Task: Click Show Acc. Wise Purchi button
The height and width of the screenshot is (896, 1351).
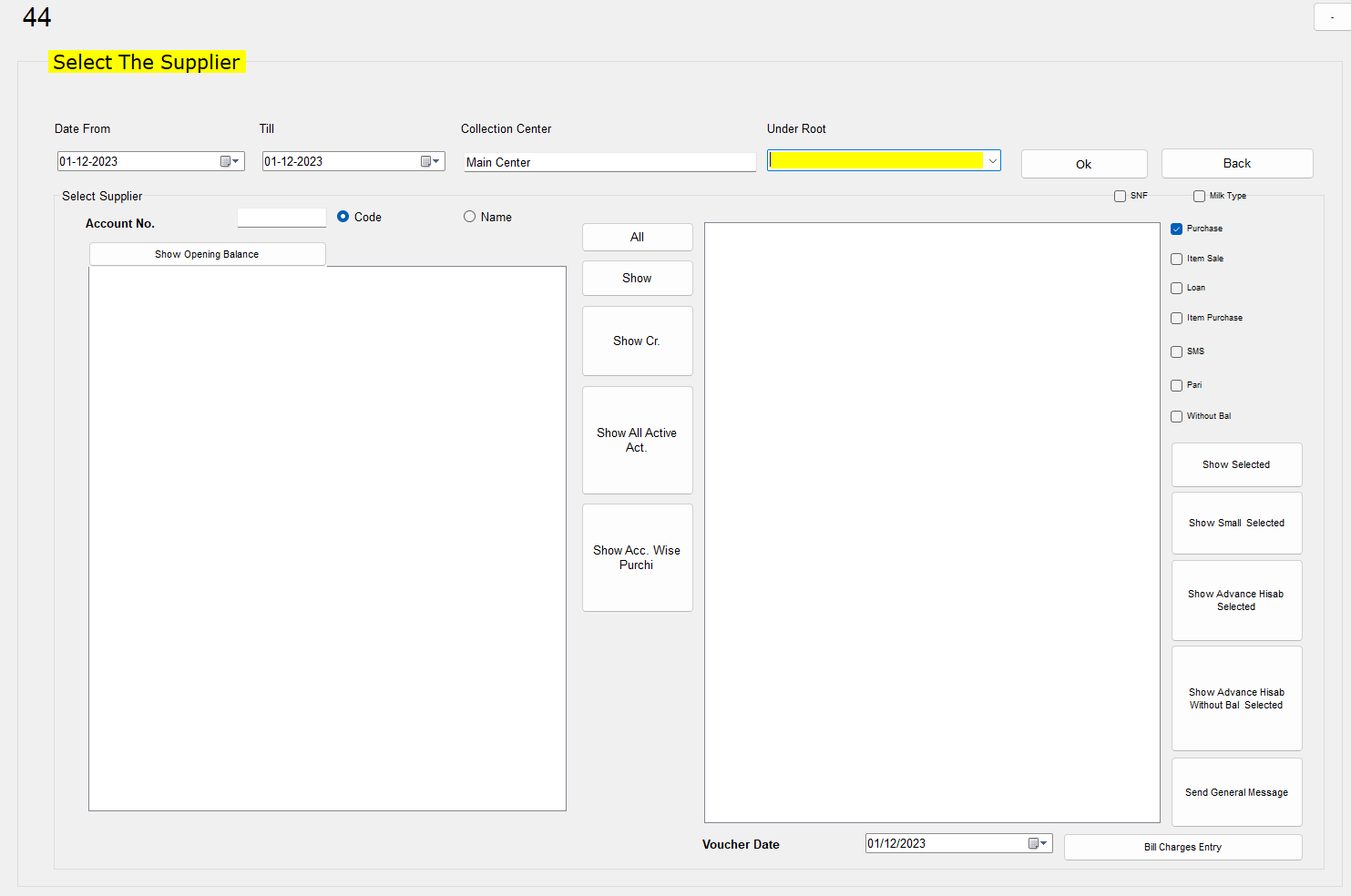Action: tap(638, 557)
